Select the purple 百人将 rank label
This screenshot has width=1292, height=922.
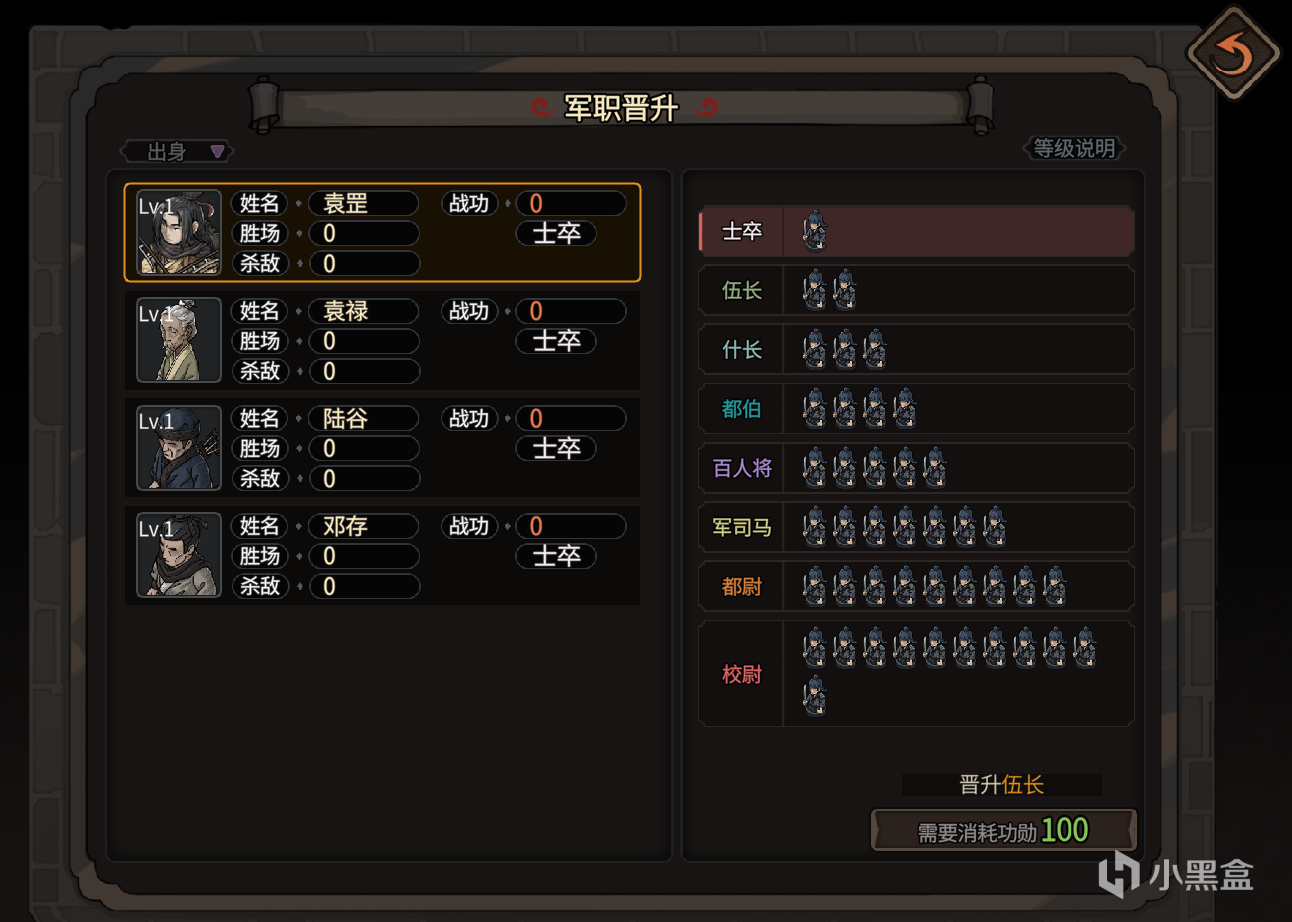click(742, 468)
